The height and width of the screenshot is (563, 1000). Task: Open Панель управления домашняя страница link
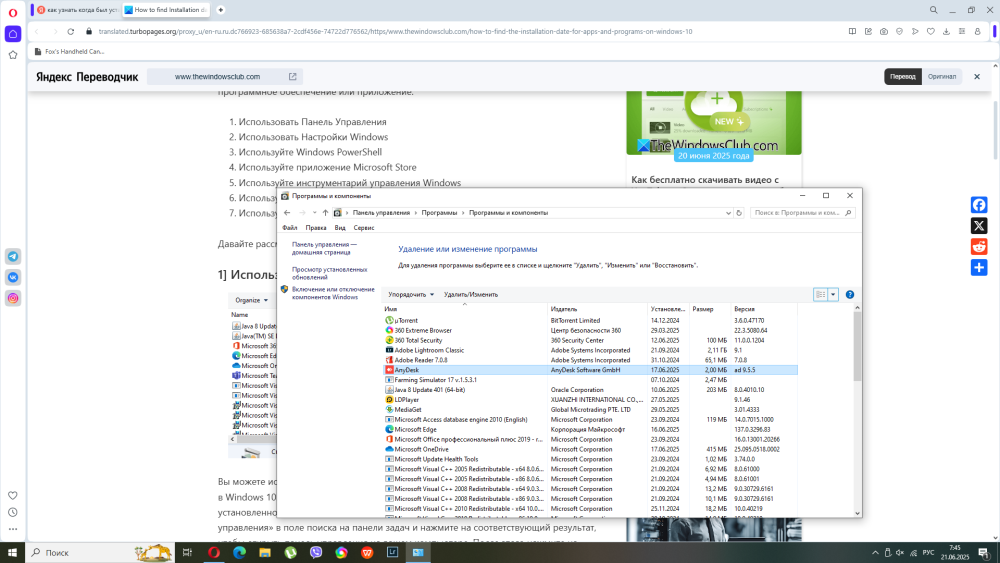[x=324, y=248]
